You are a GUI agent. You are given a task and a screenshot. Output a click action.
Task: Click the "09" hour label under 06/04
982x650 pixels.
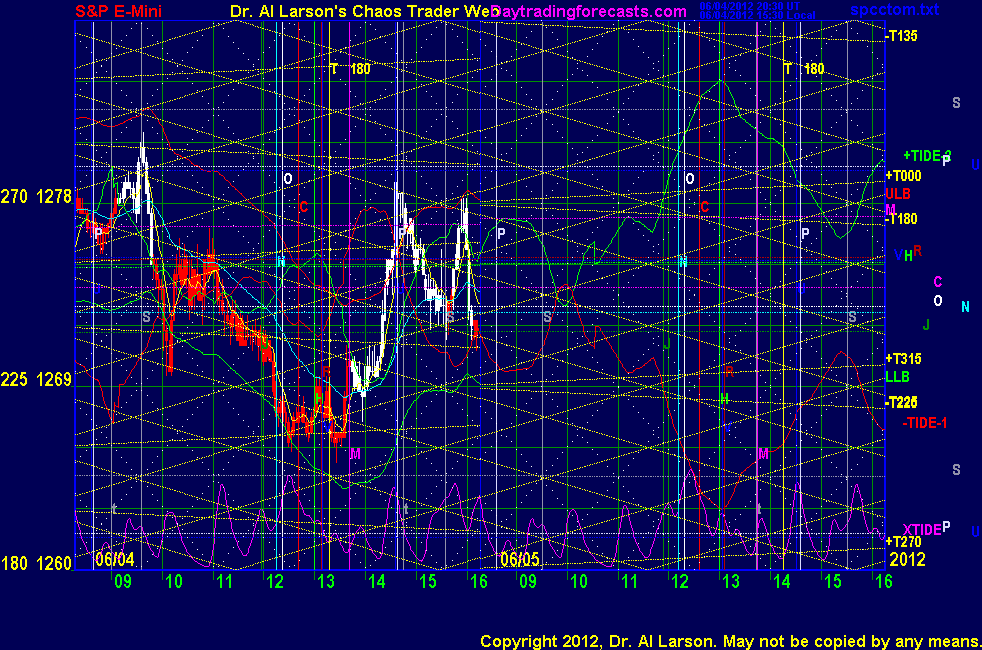coord(123,582)
